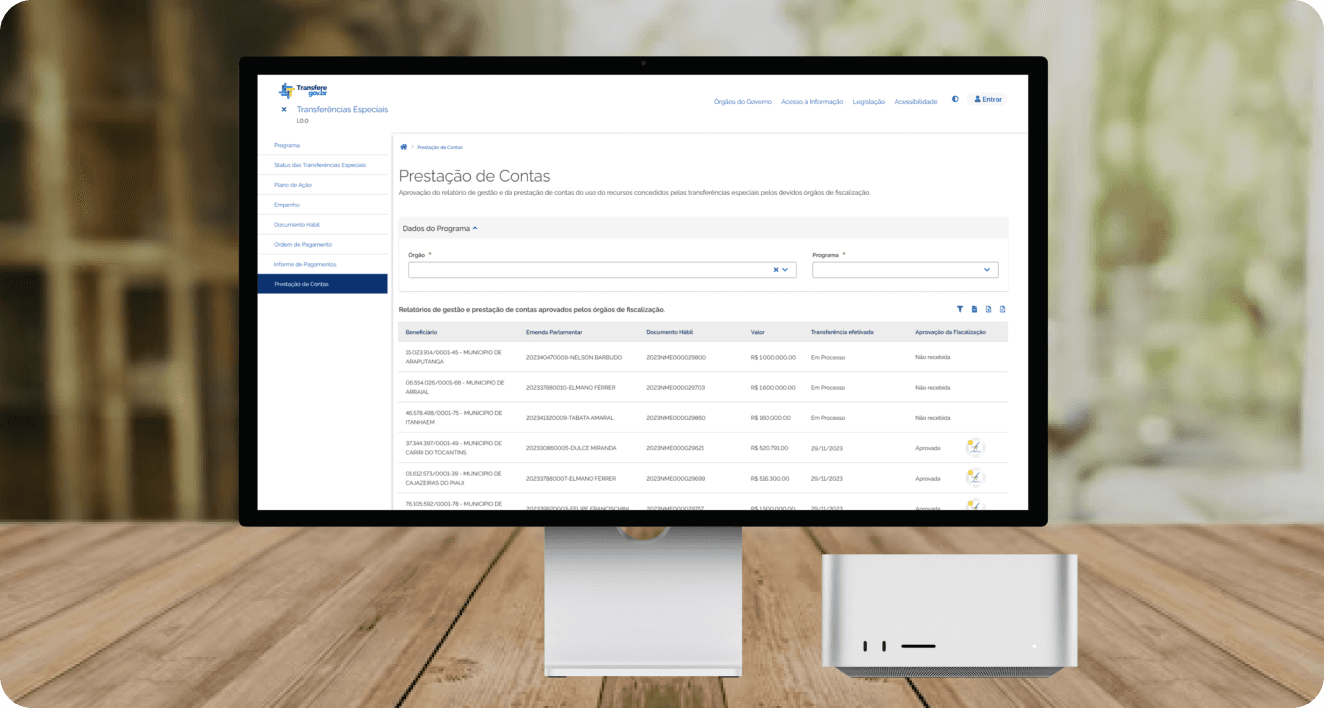Click Aprovada status in DULCE MIRANDA row

[928, 448]
